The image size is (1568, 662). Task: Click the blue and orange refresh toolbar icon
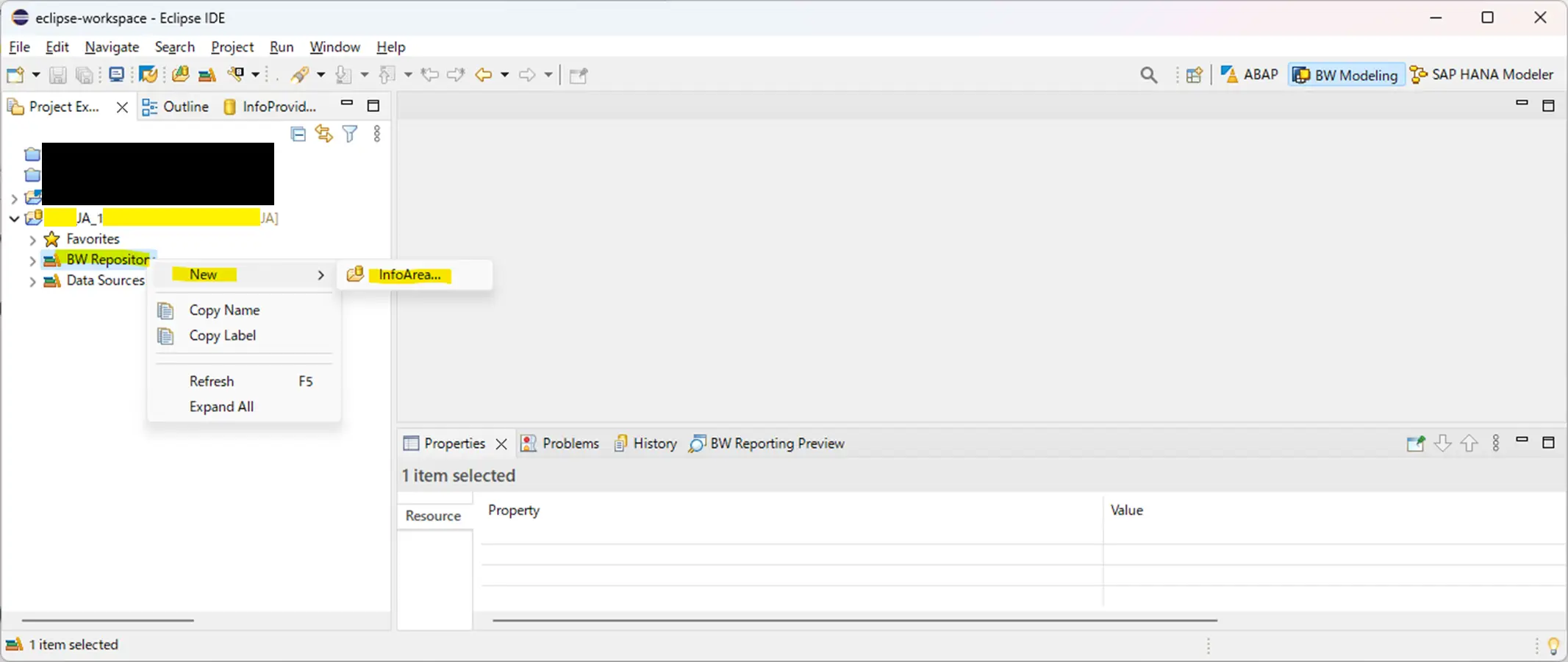pyautogui.click(x=148, y=74)
